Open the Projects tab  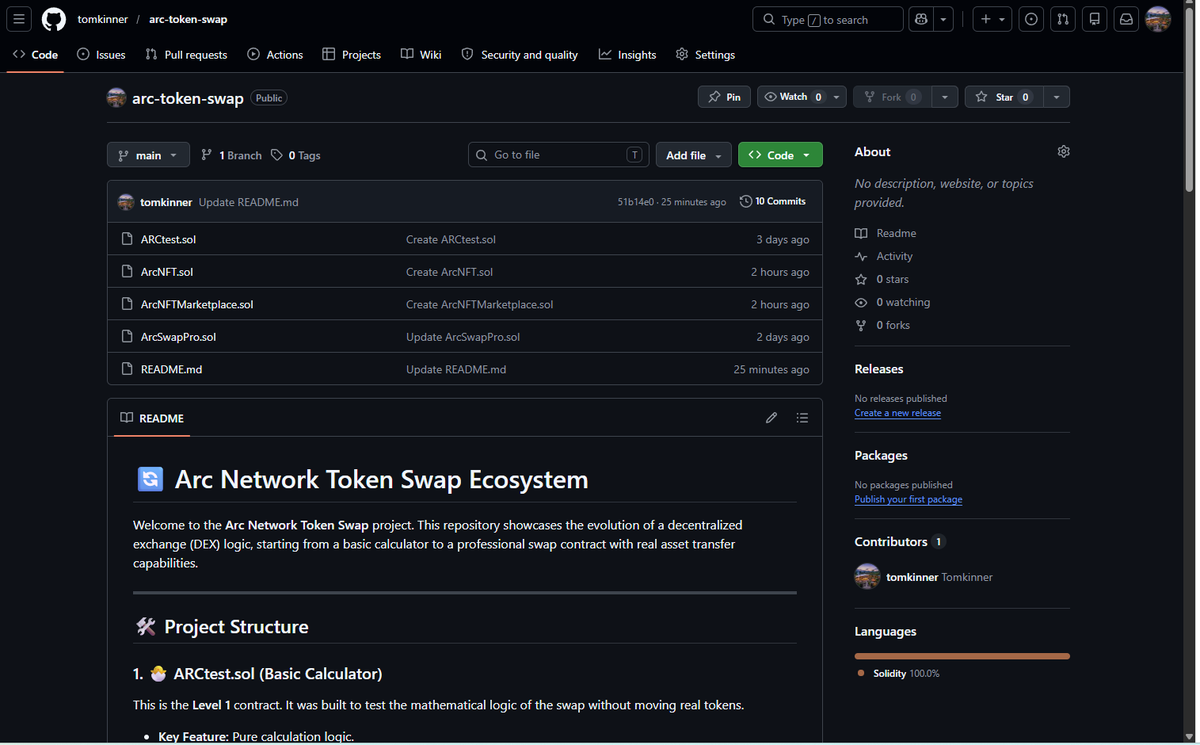tap(351, 54)
